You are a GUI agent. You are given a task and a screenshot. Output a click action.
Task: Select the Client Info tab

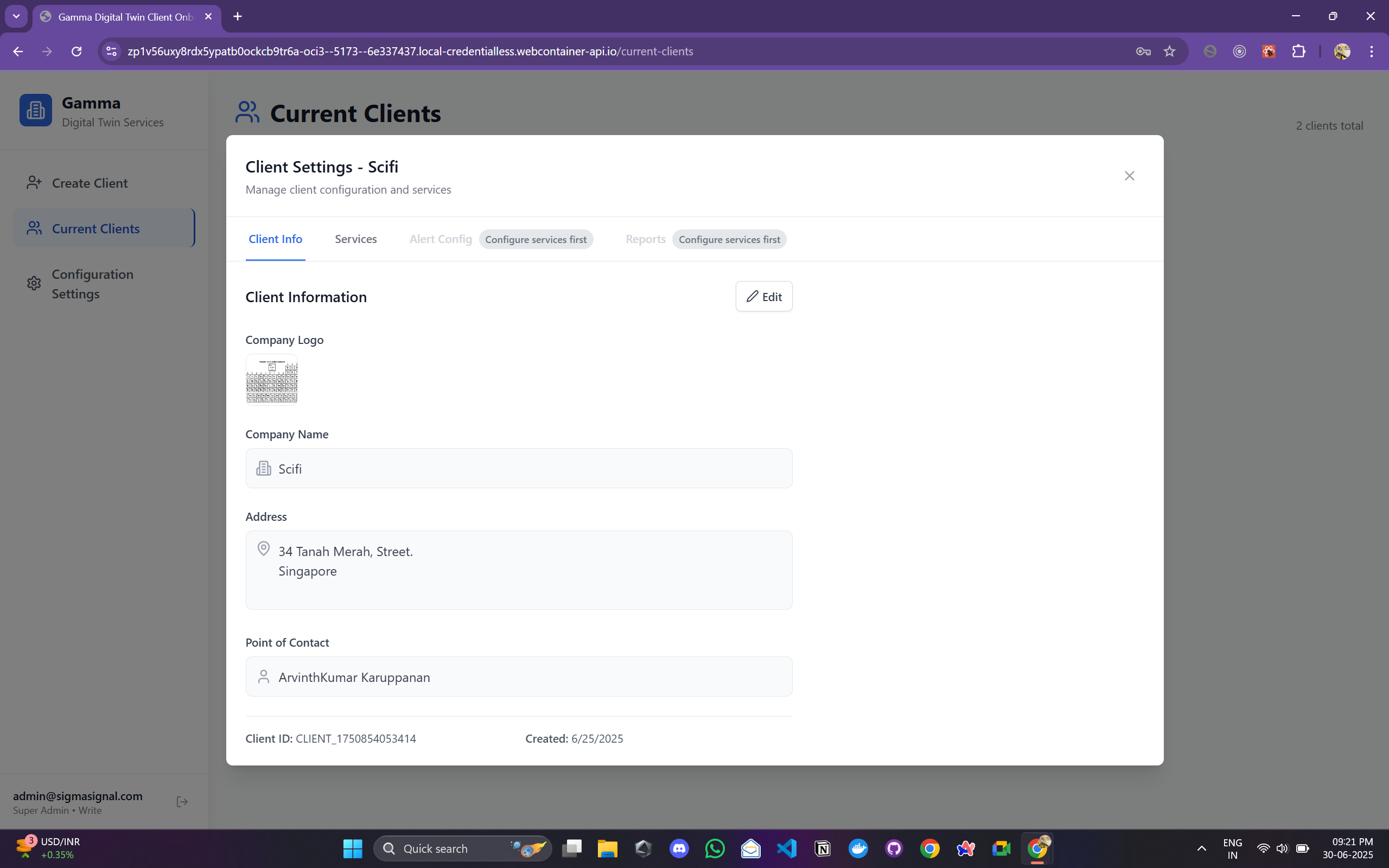coord(275,239)
